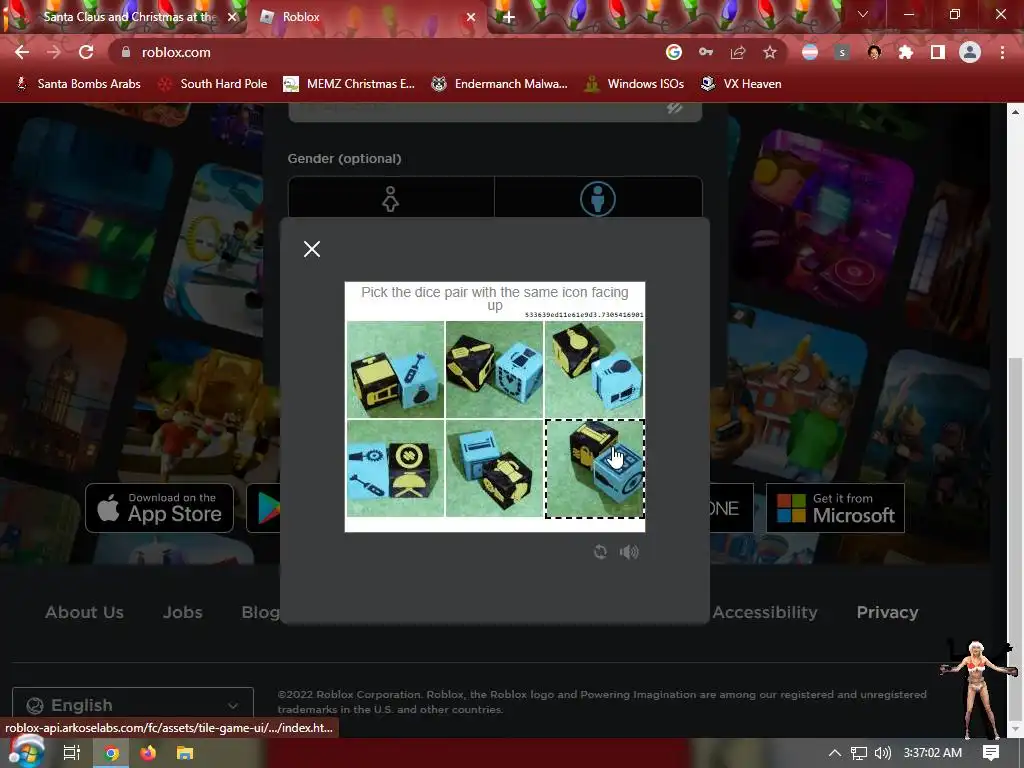Open the Accessibility footer link
The width and height of the screenshot is (1024, 768).
click(x=765, y=612)
